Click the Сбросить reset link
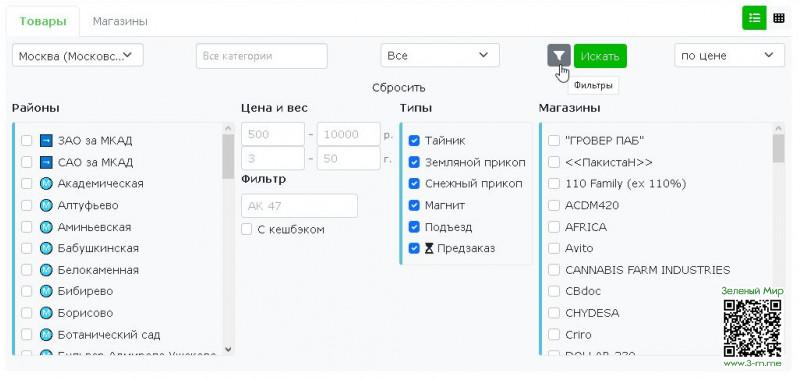This screenshot has width=800, height=379. point(398,88)
